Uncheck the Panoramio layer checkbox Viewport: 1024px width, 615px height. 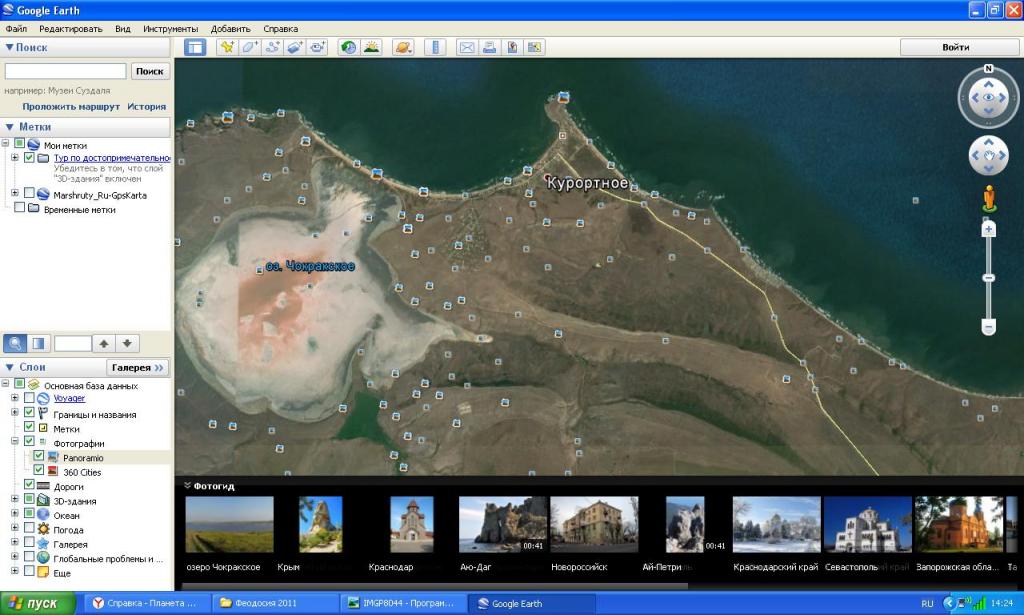click(39, 457)
